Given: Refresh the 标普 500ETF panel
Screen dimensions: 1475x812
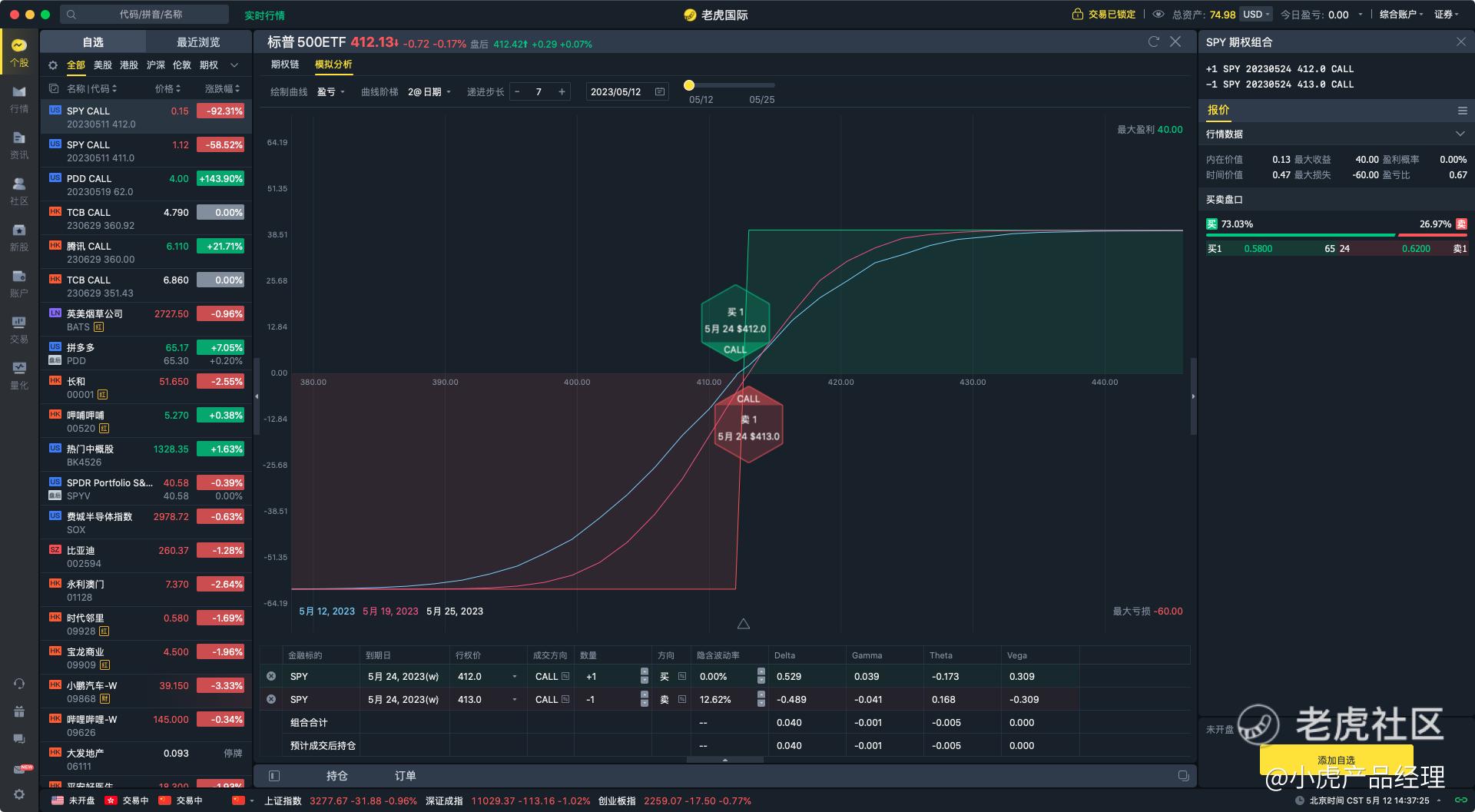Looking at the screenshot, I should 1153,41.
